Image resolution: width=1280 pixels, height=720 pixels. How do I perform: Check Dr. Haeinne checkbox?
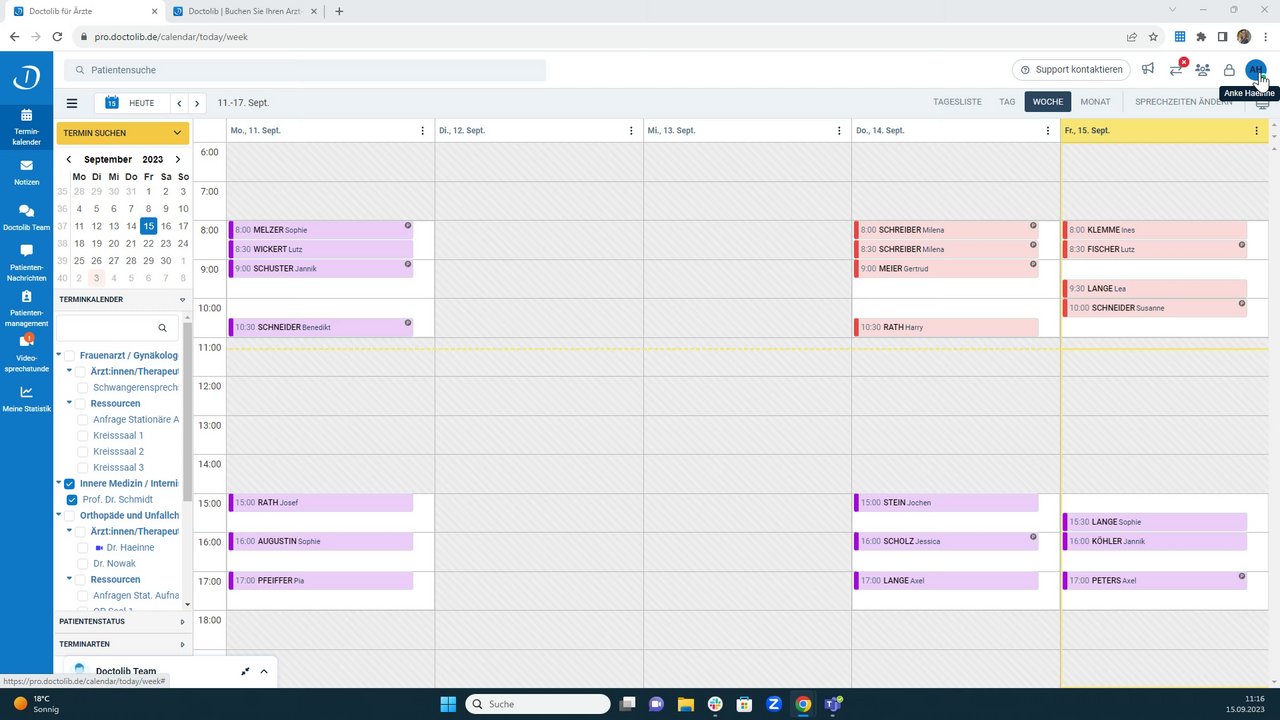pos(83,547)
